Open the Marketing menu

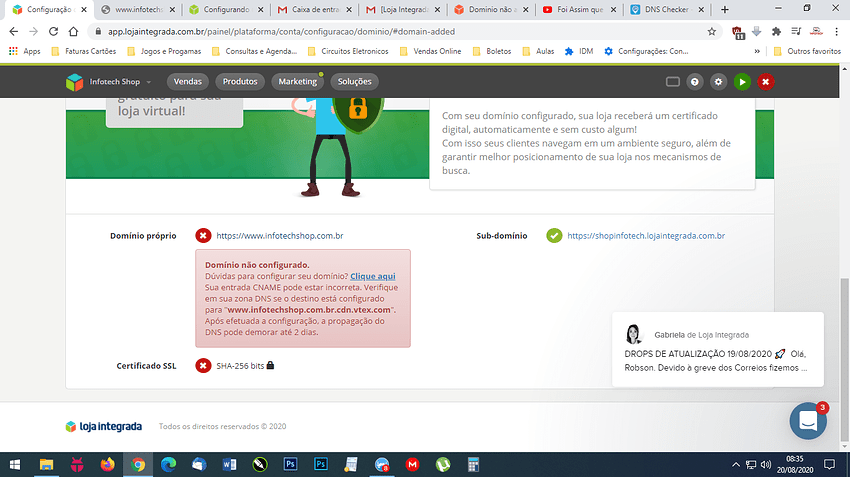(x=298, y=81)
